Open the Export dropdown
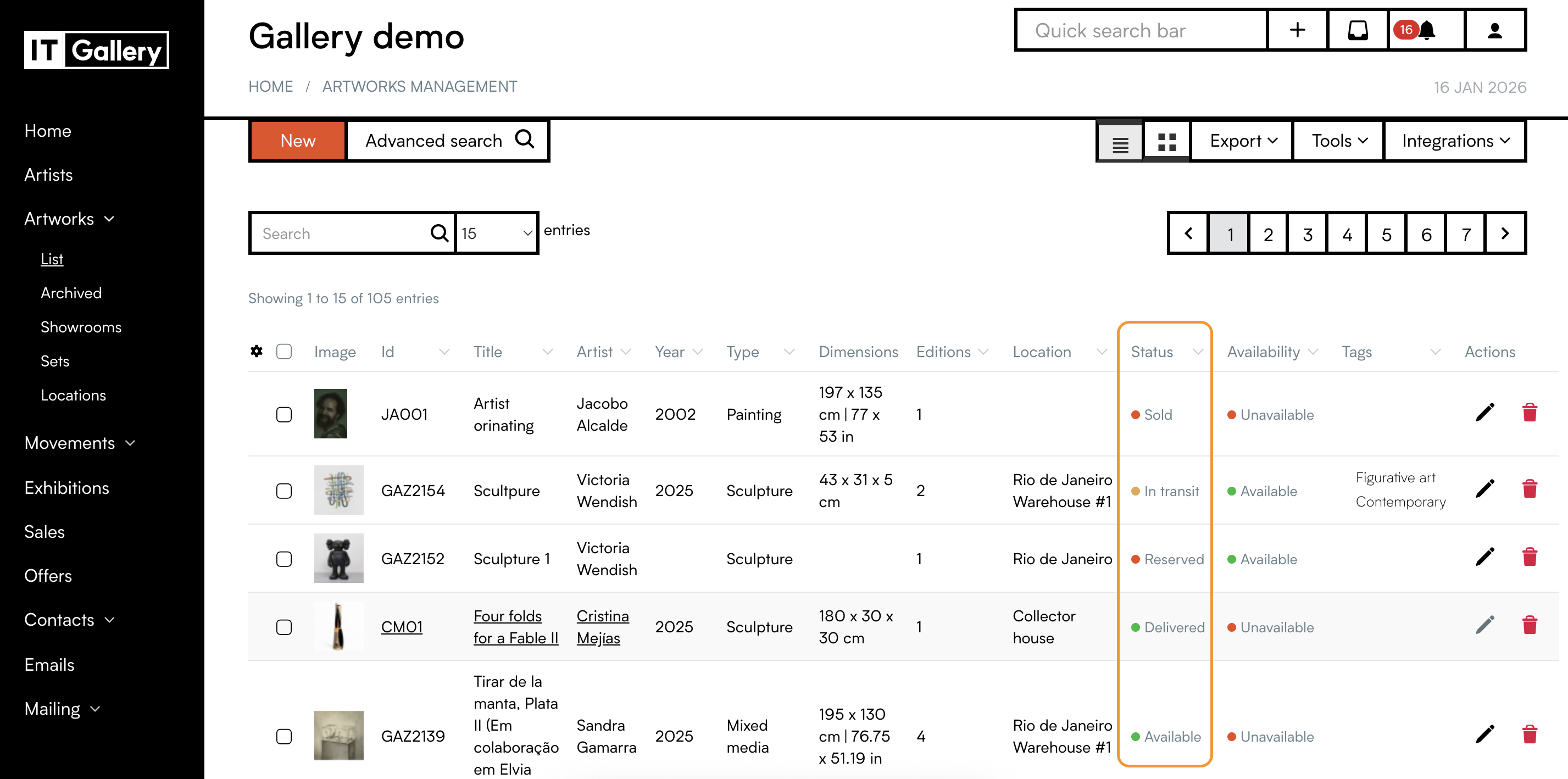 coord(1242,141)
